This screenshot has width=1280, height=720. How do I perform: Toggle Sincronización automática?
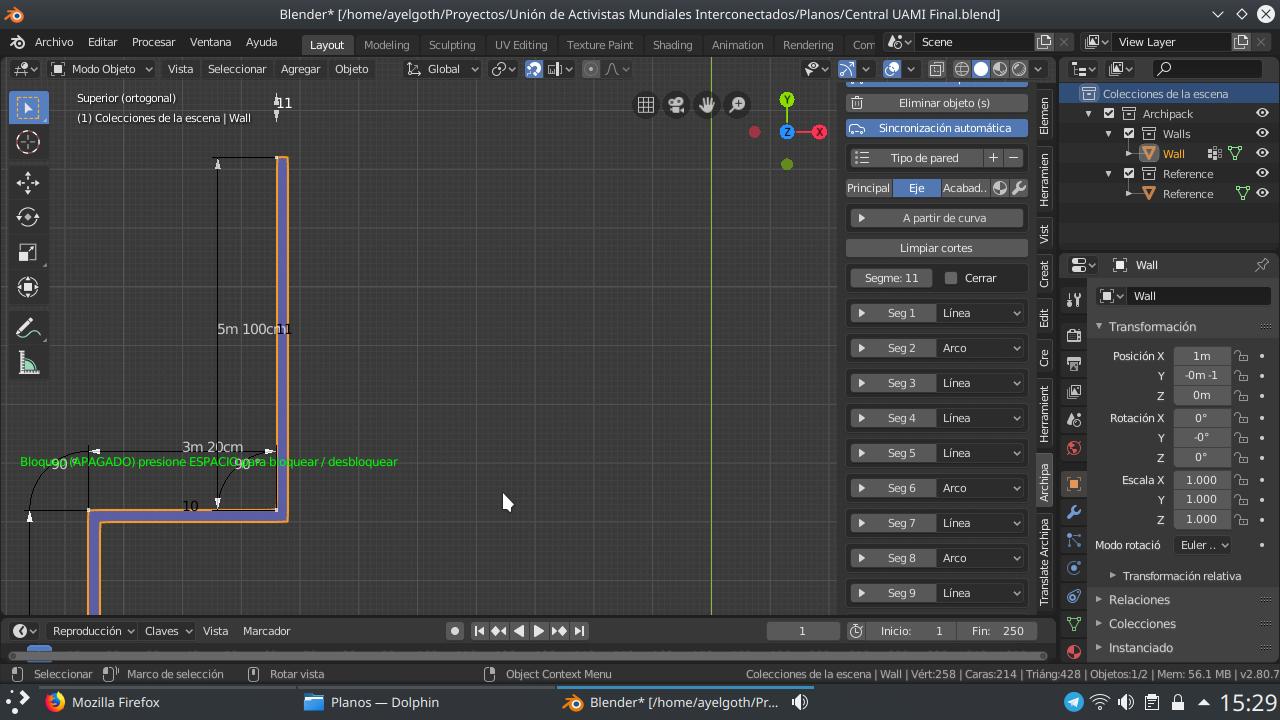tap(936, 128)
